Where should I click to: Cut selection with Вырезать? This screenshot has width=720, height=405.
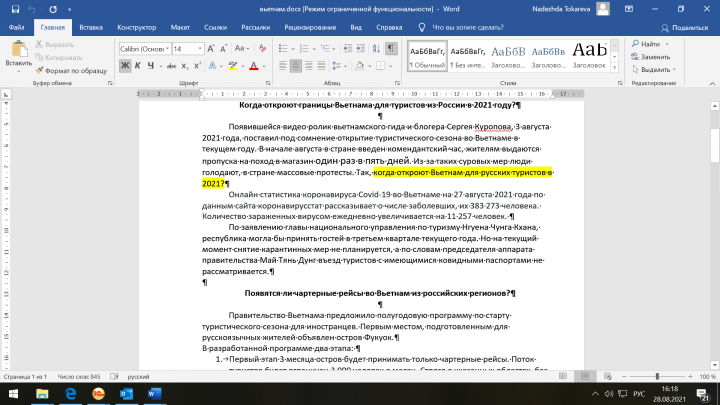(x=55, y=45)
